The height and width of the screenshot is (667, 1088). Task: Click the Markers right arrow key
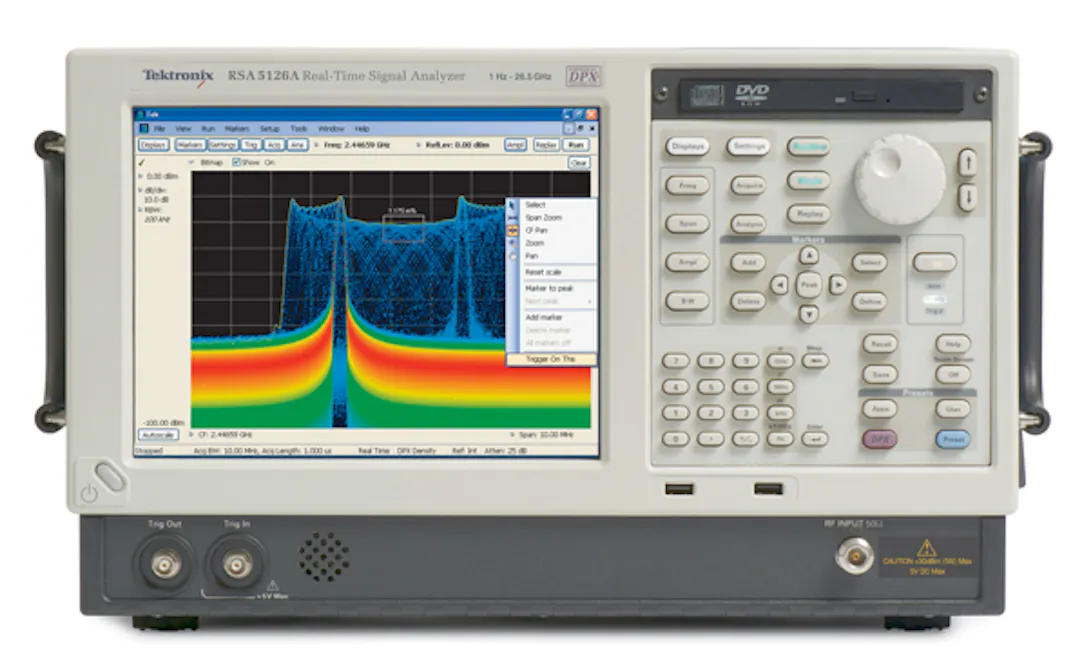[x=838, y=285]
